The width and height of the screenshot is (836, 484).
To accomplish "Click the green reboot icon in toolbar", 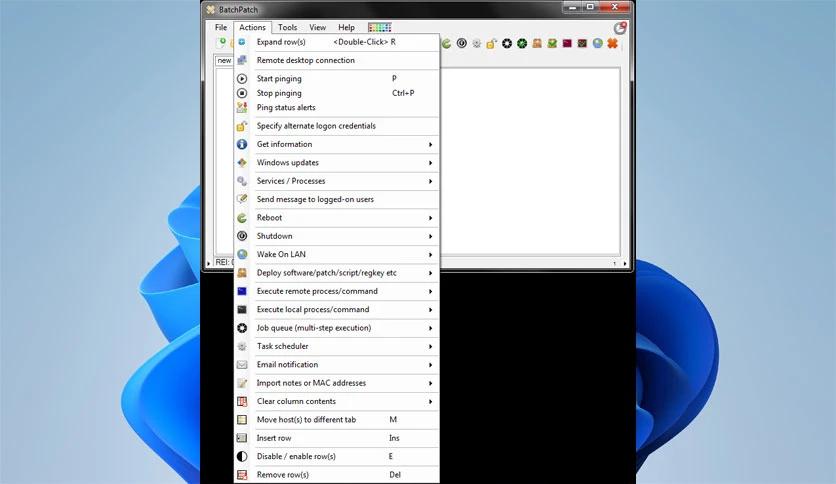I will [447, 44].
